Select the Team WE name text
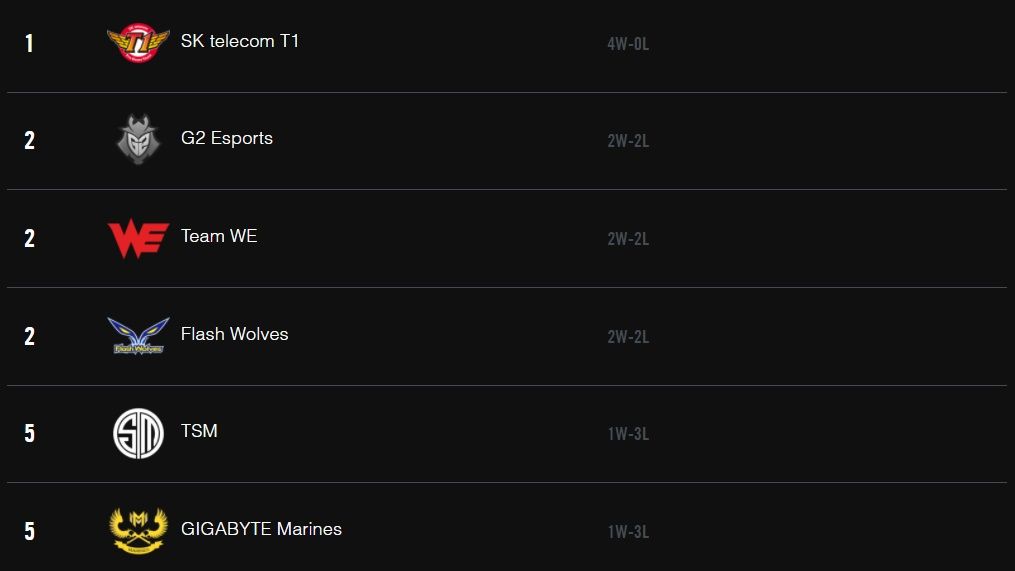 219,236
